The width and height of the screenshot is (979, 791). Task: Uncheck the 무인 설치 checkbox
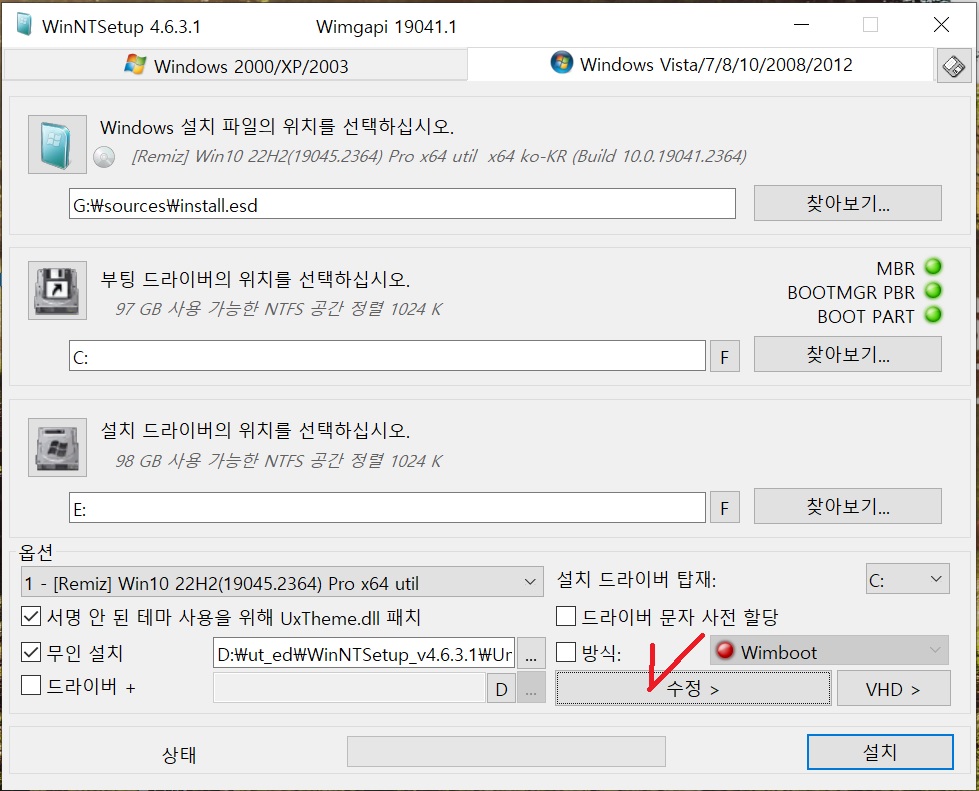(31, 652)
